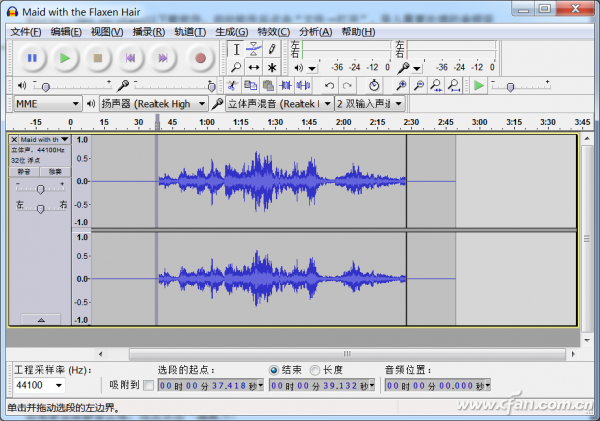
Task: Click the speaker icon on the output meter
Action: (298, 68)
